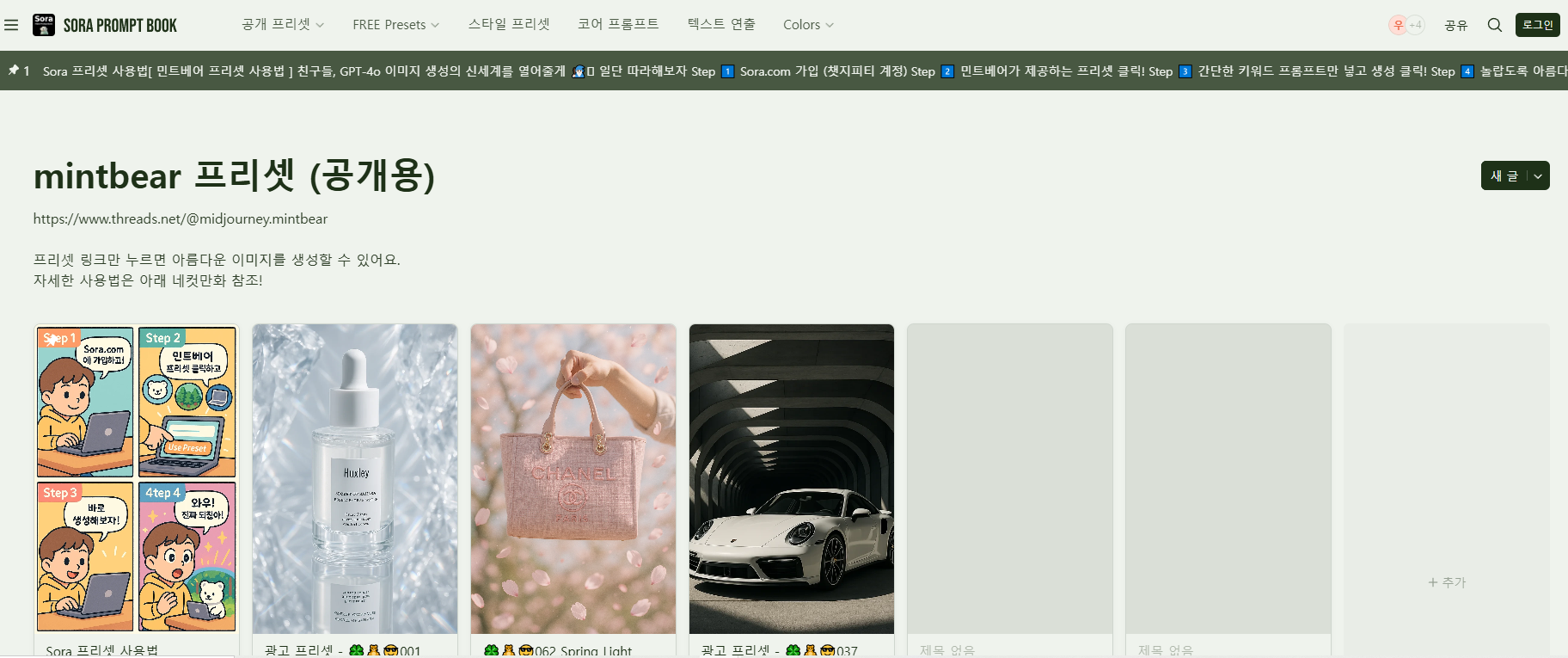Open the Huxley serum bottle thumbnail
Screen dimensions: 1568x658
(x=355, y=478)
